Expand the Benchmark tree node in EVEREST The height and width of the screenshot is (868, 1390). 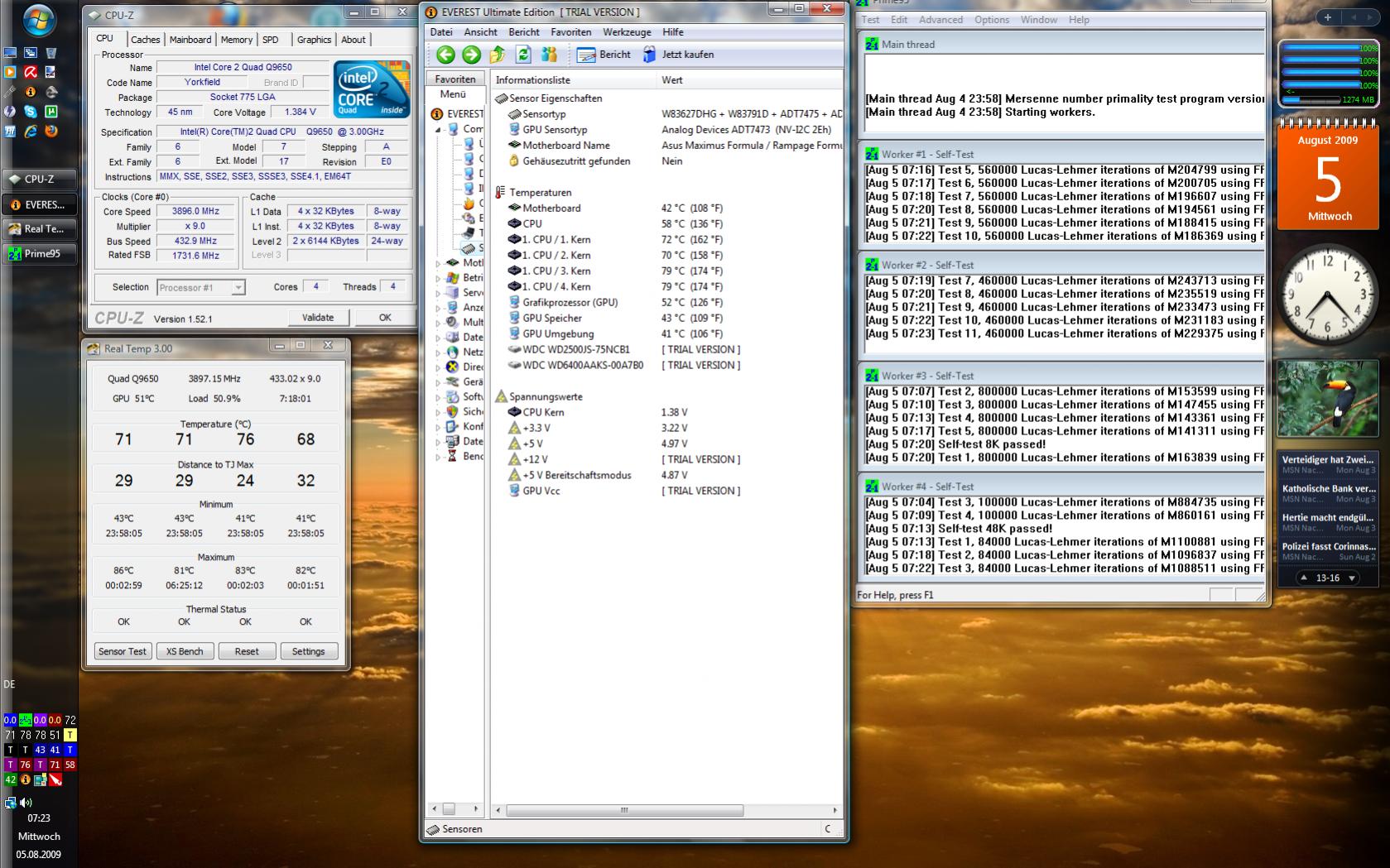click(x=438, y=457)
